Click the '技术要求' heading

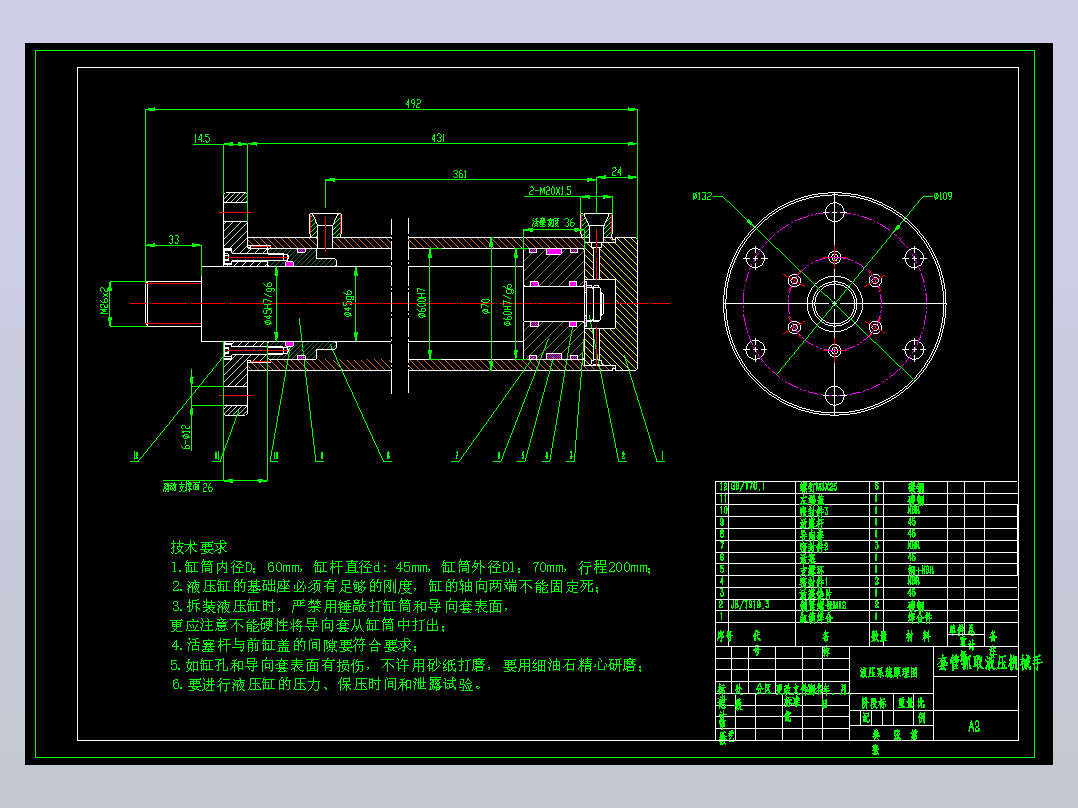(x=199, y=547)
